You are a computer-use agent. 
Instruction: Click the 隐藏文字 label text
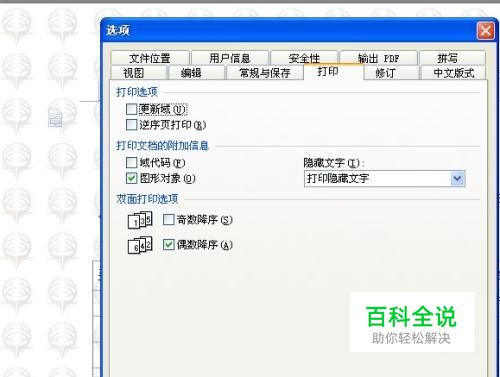point(334,163)
